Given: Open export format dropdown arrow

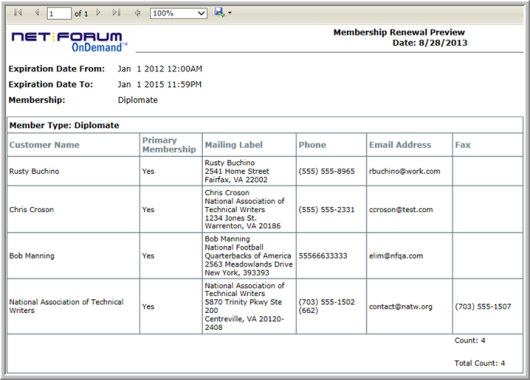Looking at the screenshot, I should coord(230,13).
